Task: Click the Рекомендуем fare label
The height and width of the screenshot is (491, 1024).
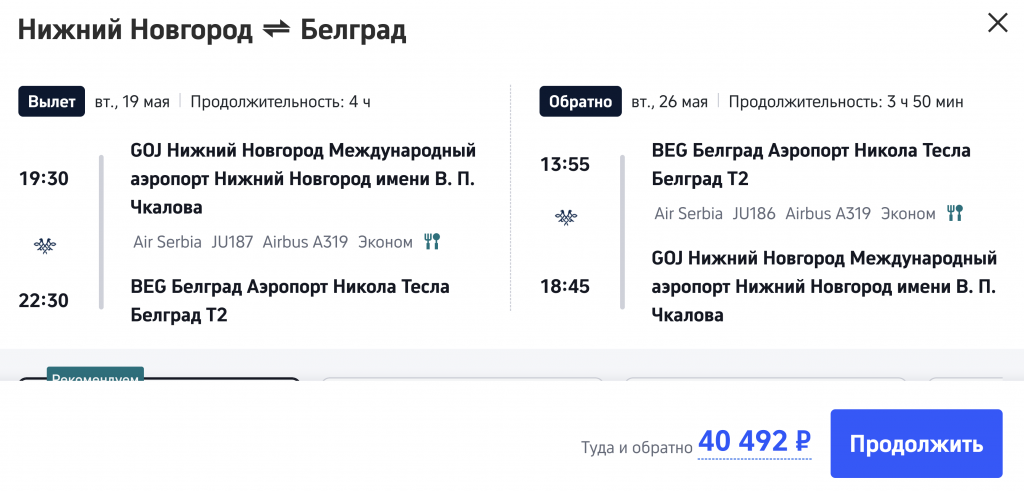Action: [95, 379]
